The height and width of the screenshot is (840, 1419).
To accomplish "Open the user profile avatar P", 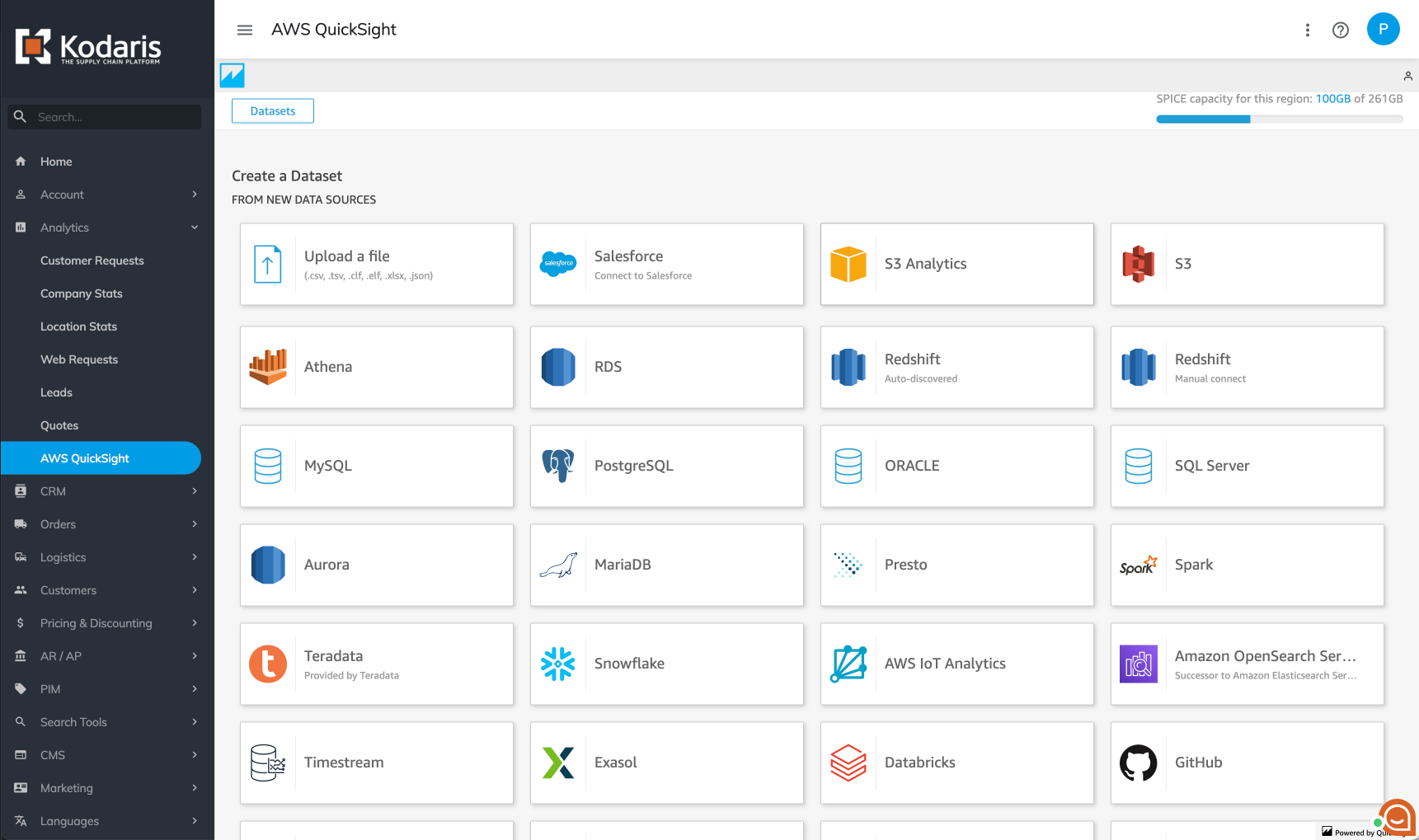I will 1384,29.
